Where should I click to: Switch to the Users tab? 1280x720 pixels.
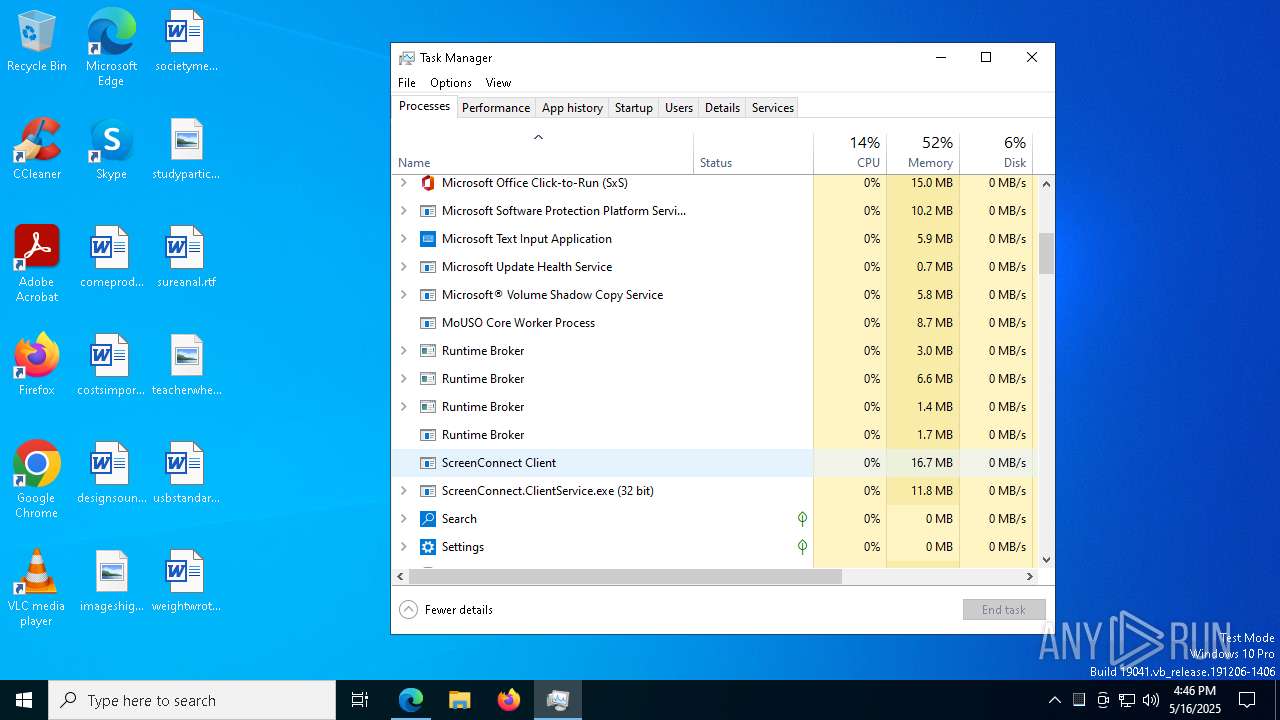pos(679,108)
